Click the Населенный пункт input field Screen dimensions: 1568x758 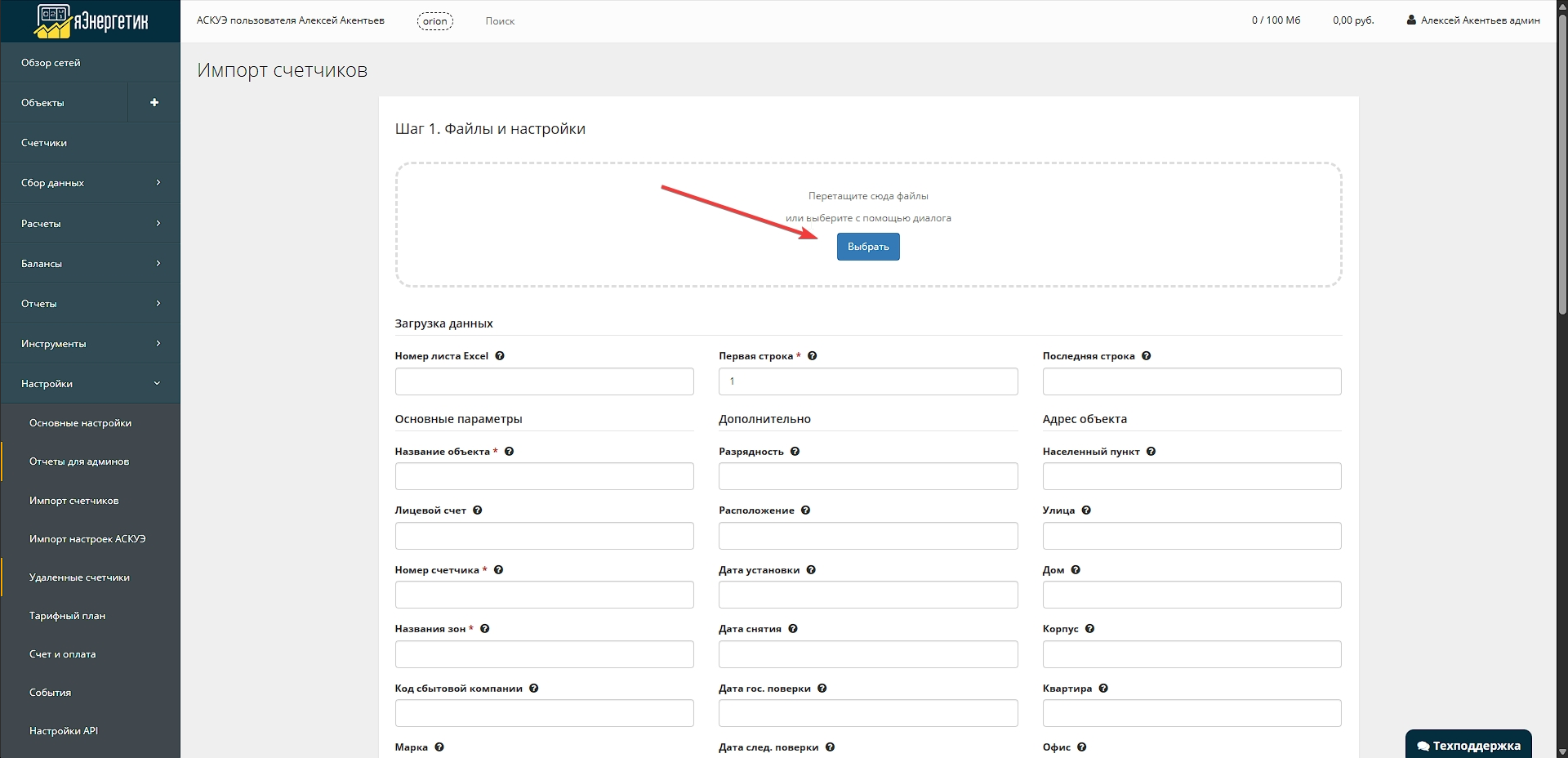point(1192,476)
